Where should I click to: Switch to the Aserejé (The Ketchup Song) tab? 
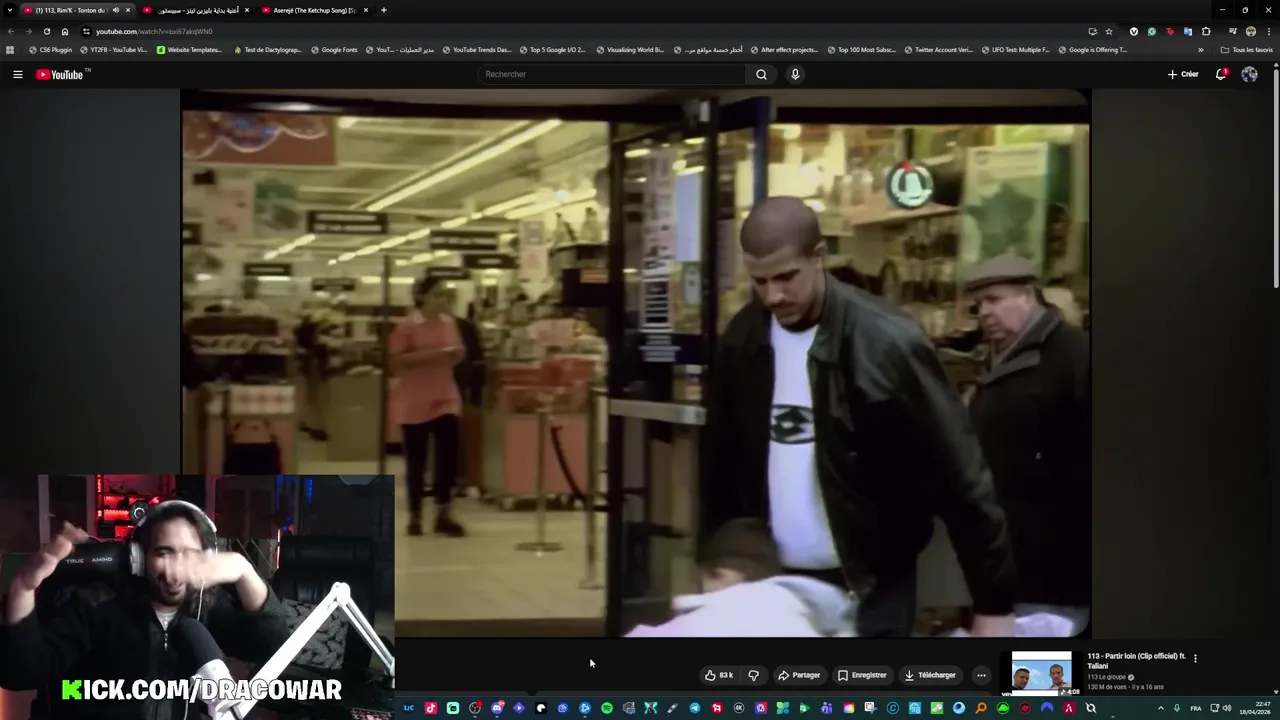[x=314, y=10]
